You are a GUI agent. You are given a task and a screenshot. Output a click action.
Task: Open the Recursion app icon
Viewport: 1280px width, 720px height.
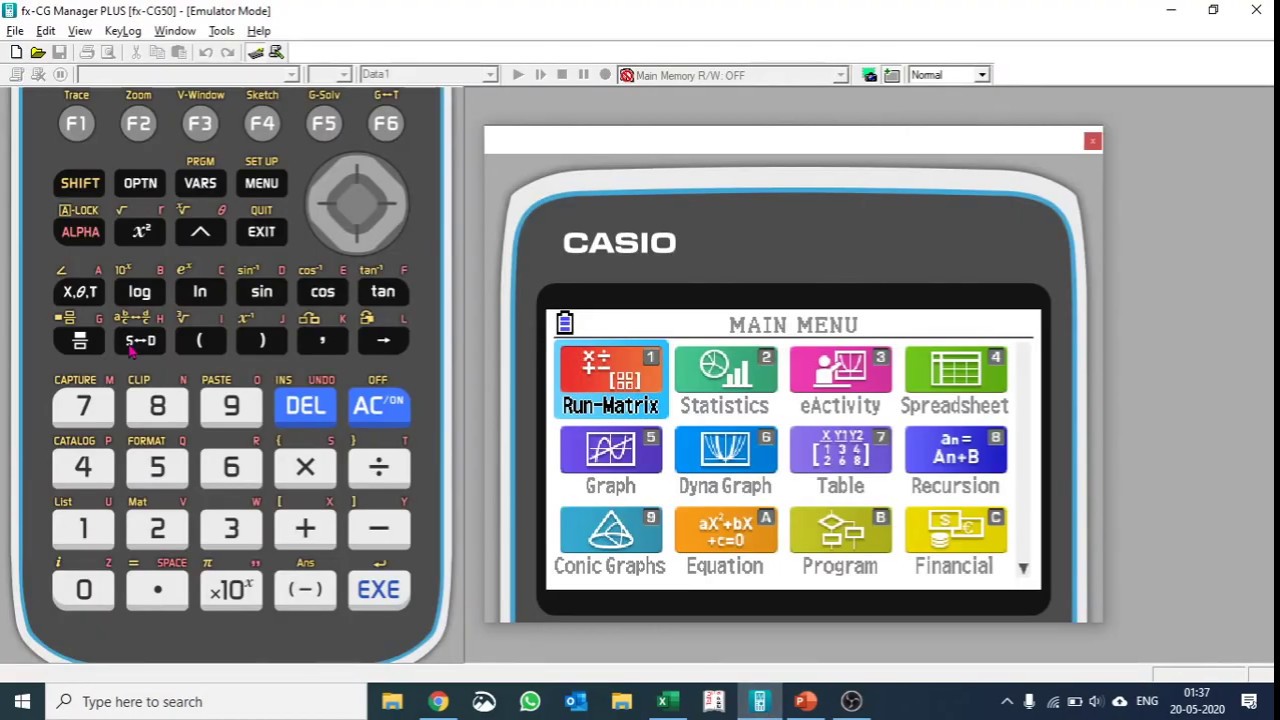pos(955,461)
